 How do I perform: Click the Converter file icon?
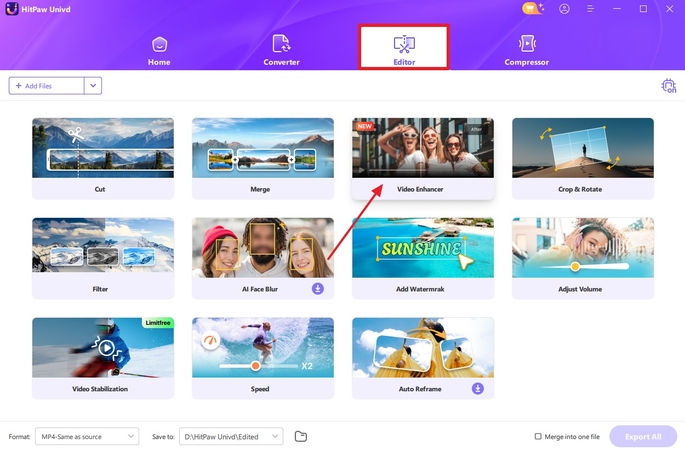(x=281, y=44)
